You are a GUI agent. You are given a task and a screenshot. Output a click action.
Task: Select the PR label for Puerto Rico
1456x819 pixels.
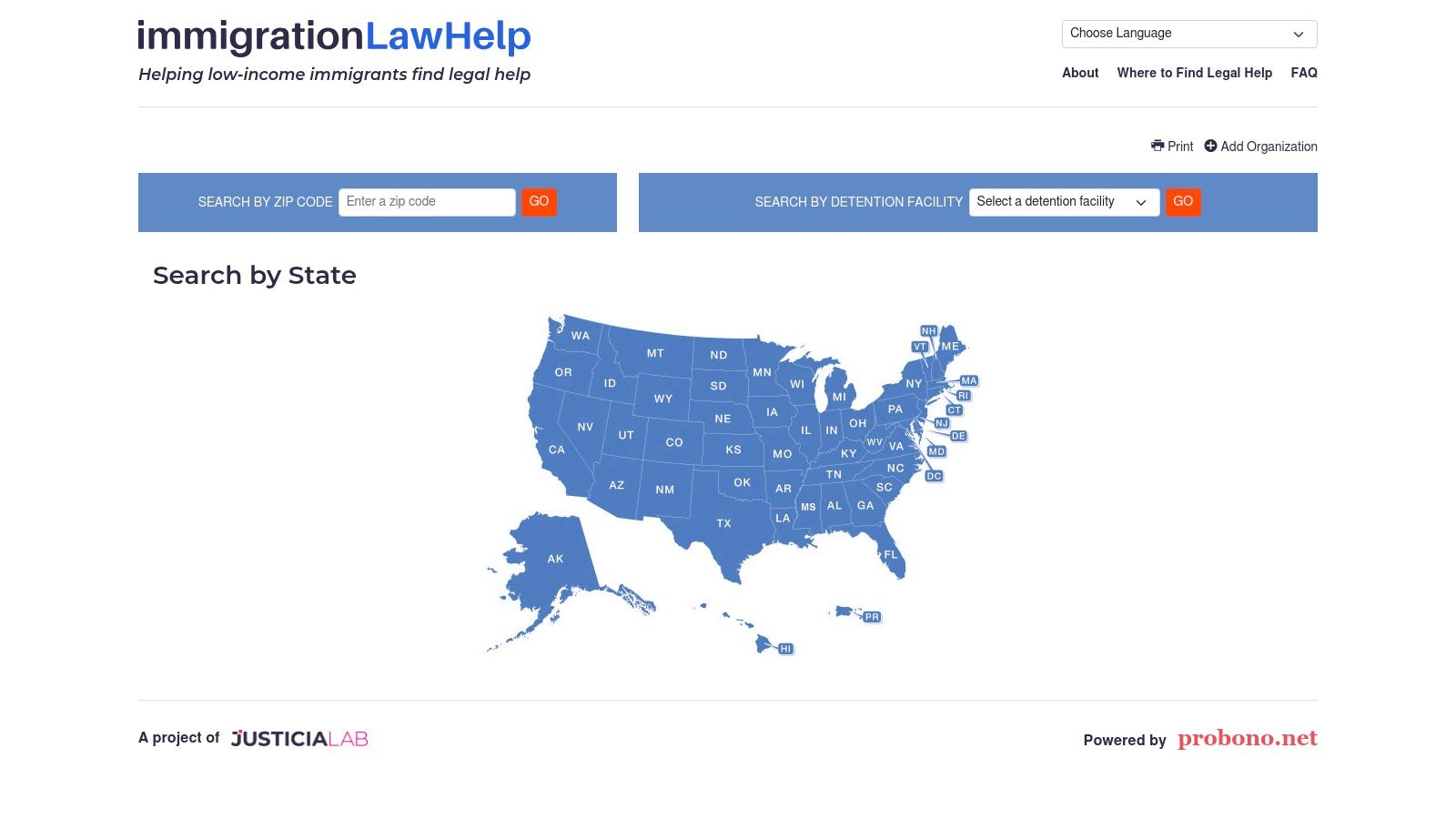tap(871, 616)
